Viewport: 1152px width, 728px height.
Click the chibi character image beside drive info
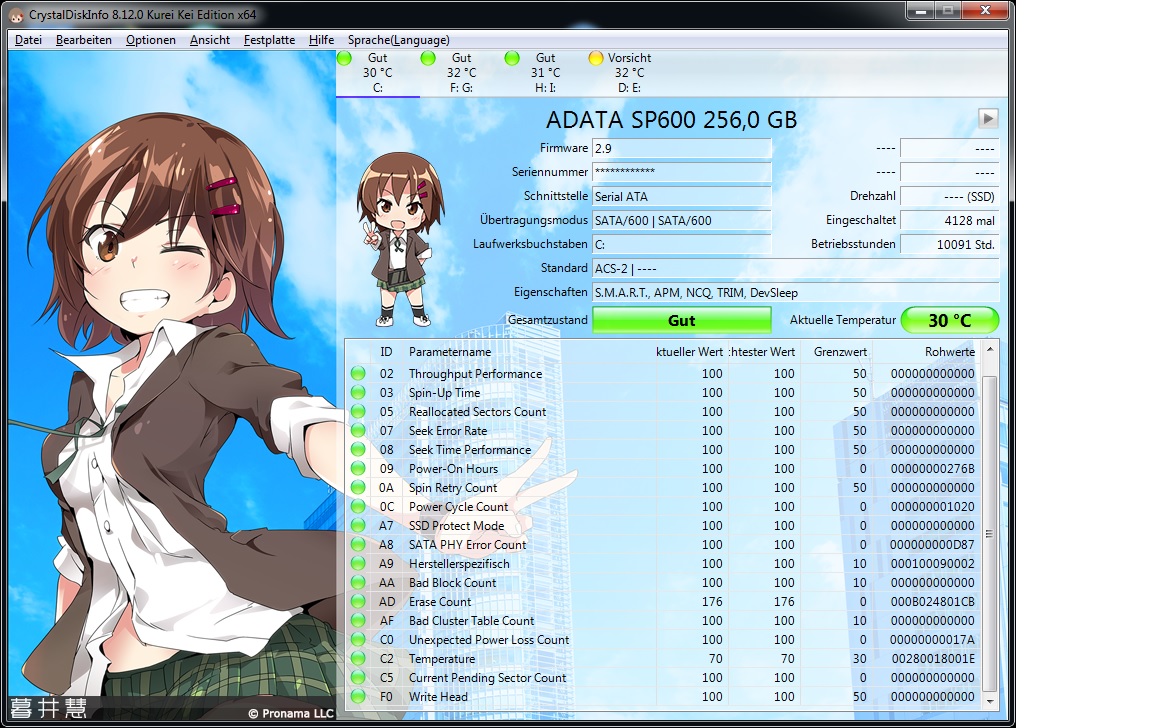398,239
